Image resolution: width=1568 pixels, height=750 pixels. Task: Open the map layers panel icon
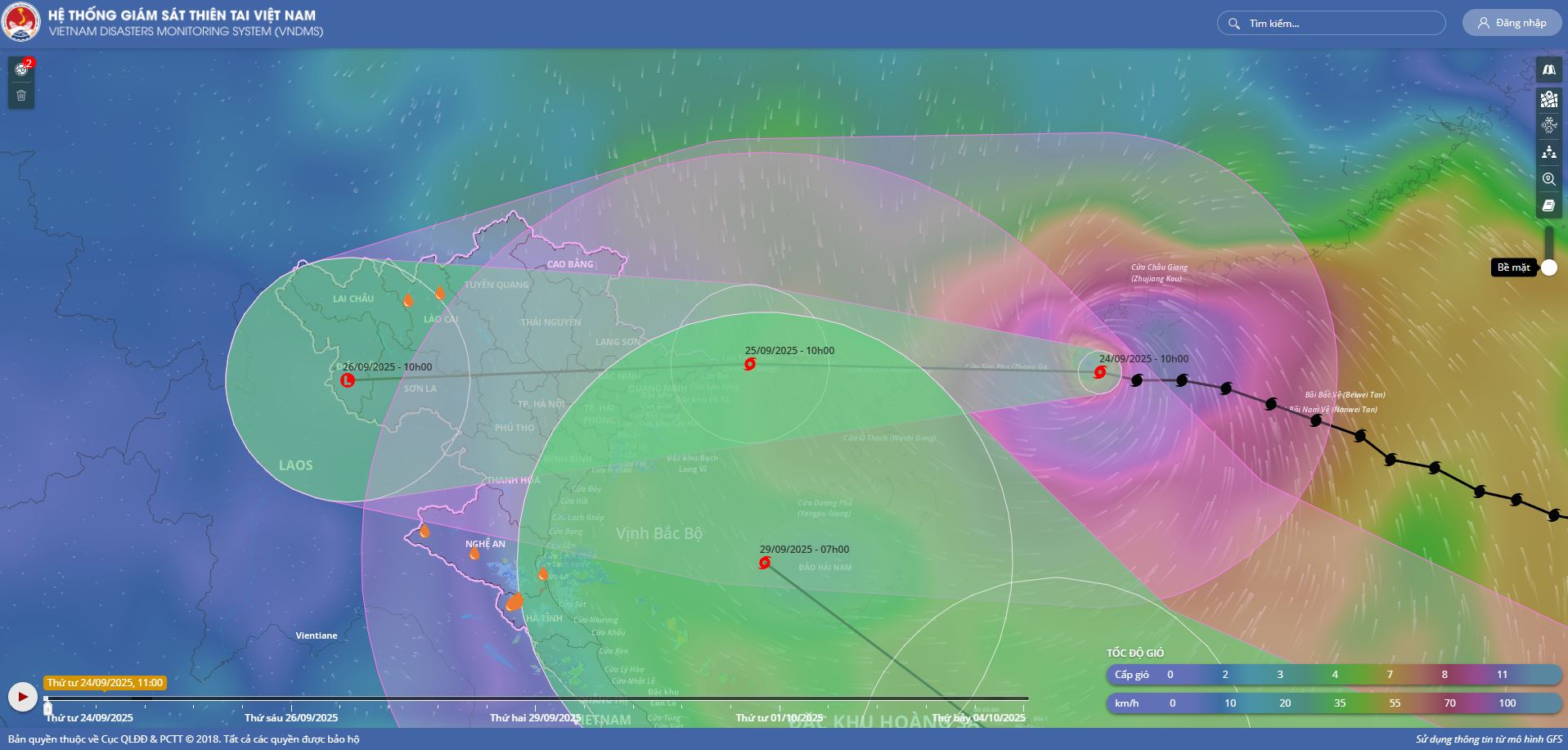[x=1548, y=99]
